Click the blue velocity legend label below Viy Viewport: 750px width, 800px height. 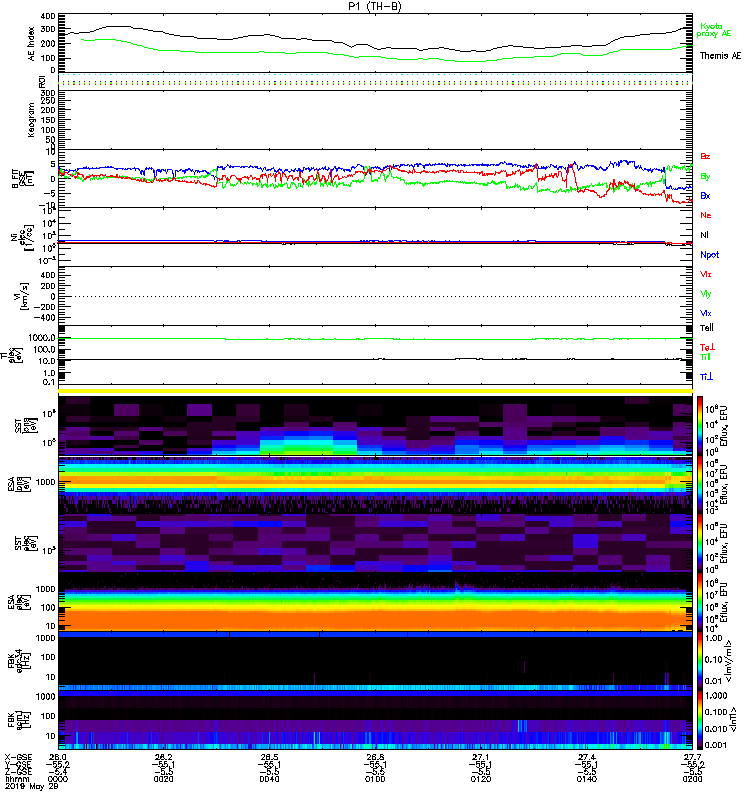706,313
